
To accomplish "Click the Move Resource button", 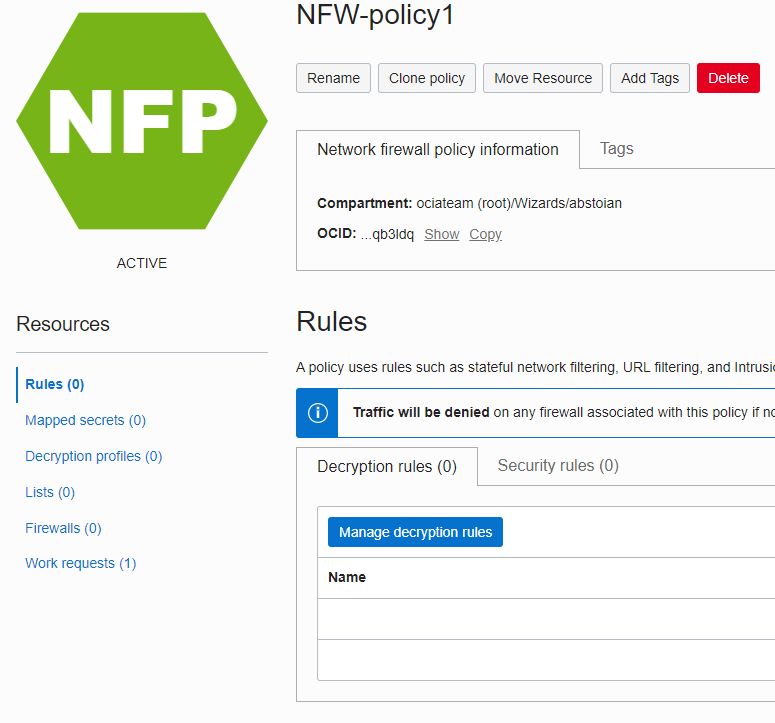I will pyautogui.click(x=543, y=78).
